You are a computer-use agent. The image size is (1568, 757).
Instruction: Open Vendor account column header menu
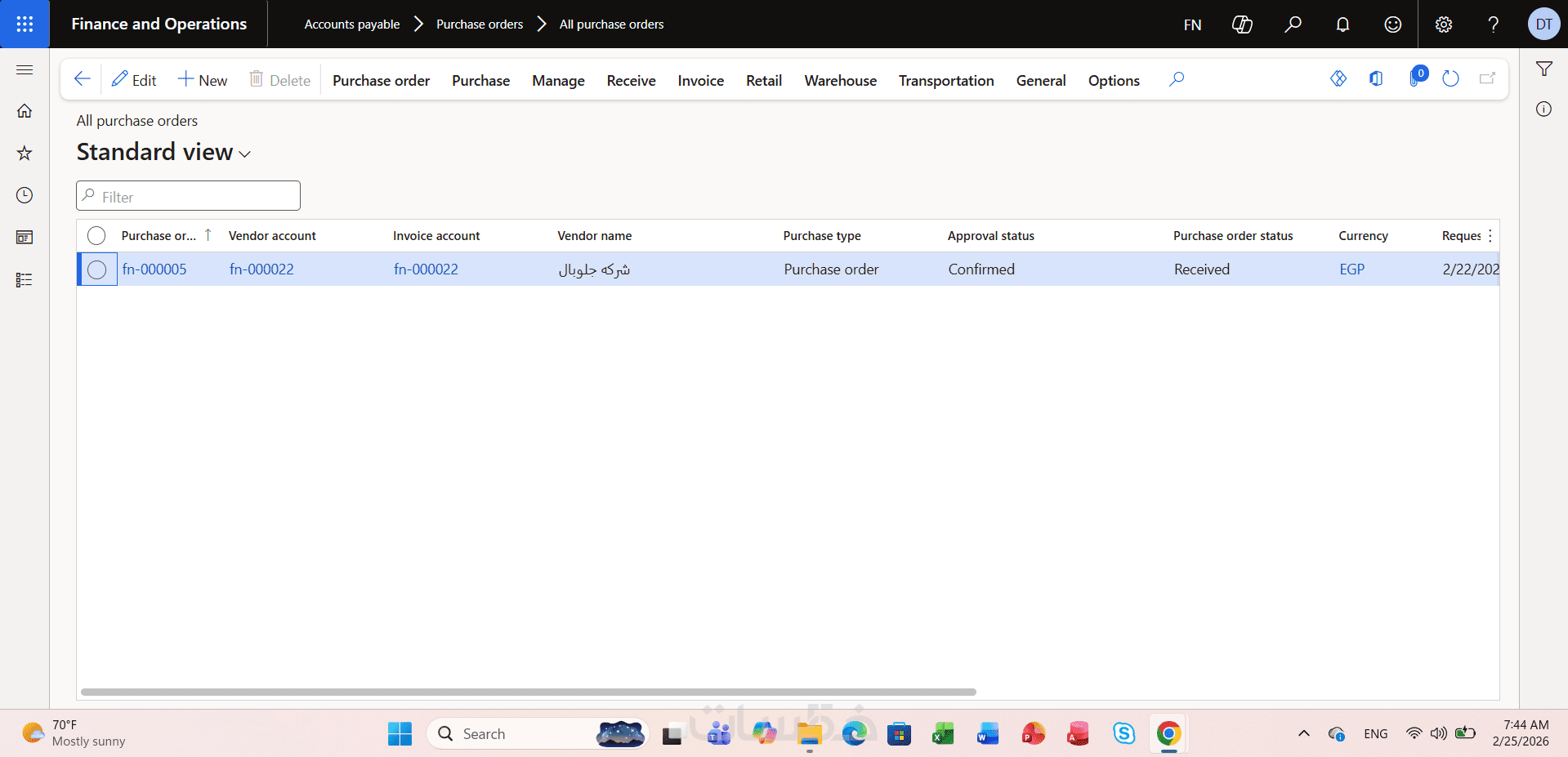tap(272, 235)
